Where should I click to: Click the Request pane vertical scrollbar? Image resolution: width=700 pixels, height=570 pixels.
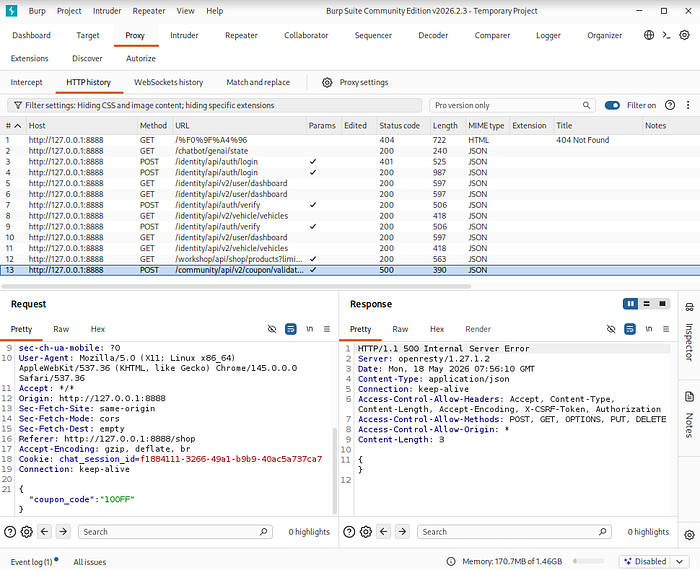[334, 471]
